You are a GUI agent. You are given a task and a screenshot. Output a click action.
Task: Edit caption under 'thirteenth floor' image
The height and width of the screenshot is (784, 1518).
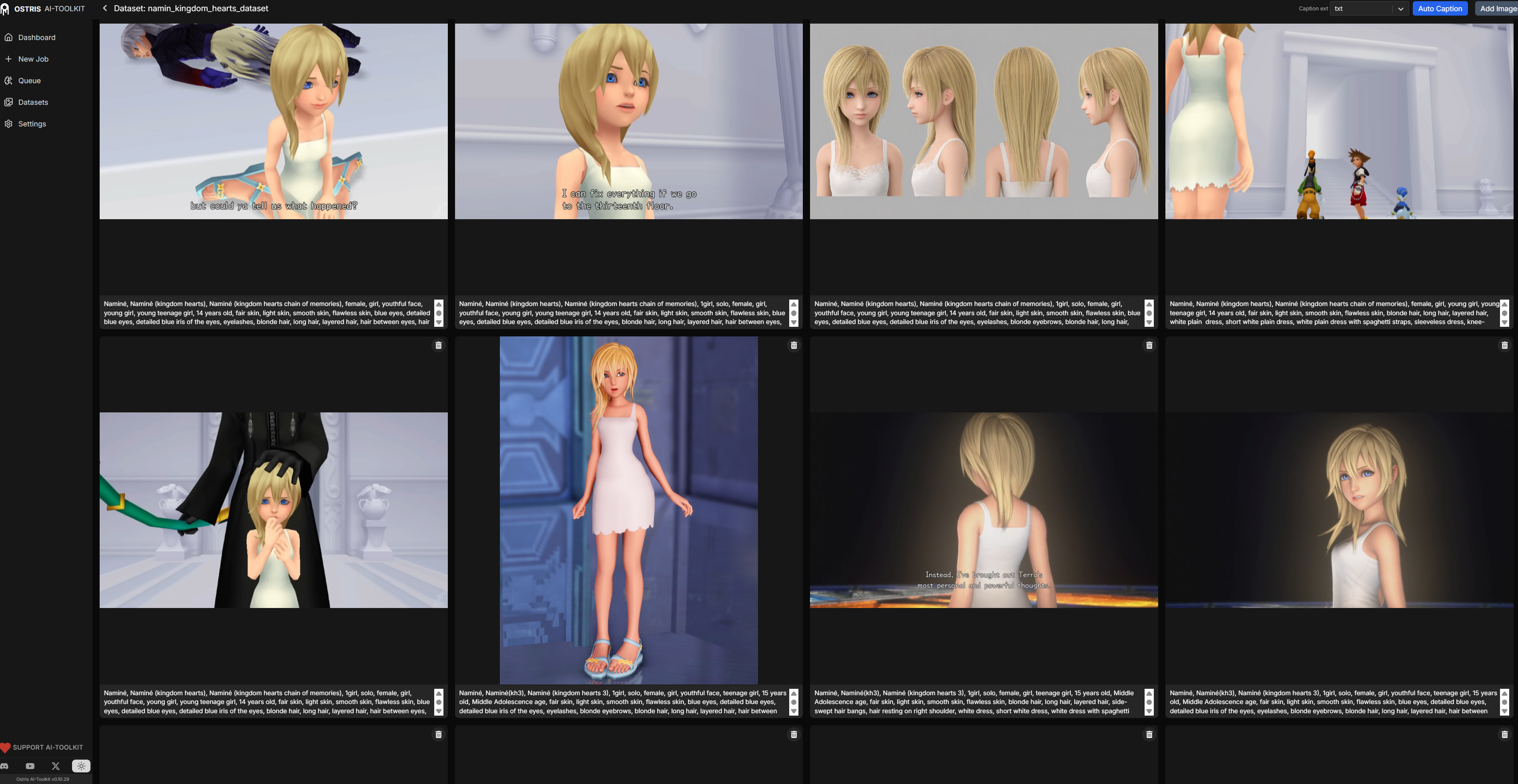[622, 313]
